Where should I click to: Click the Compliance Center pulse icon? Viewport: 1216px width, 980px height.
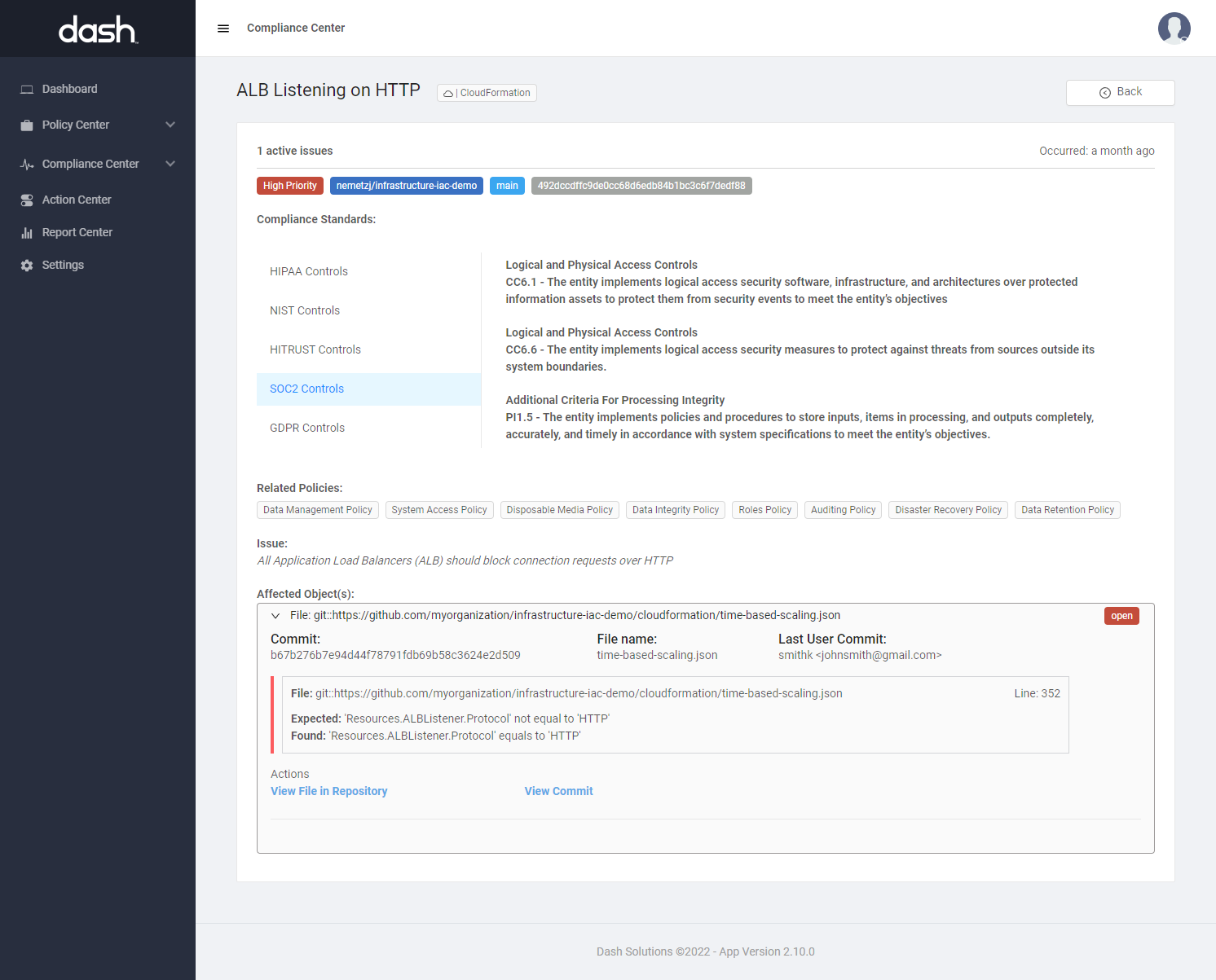tap(27, 165)
